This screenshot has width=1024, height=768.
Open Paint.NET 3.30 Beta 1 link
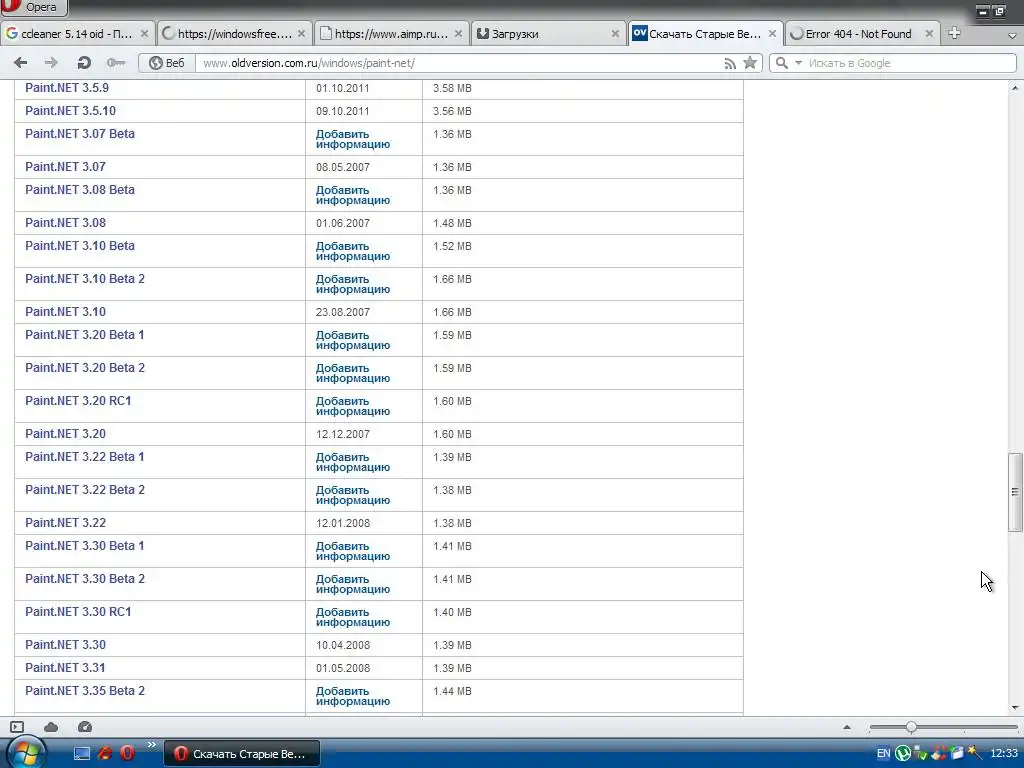[84, 545]
